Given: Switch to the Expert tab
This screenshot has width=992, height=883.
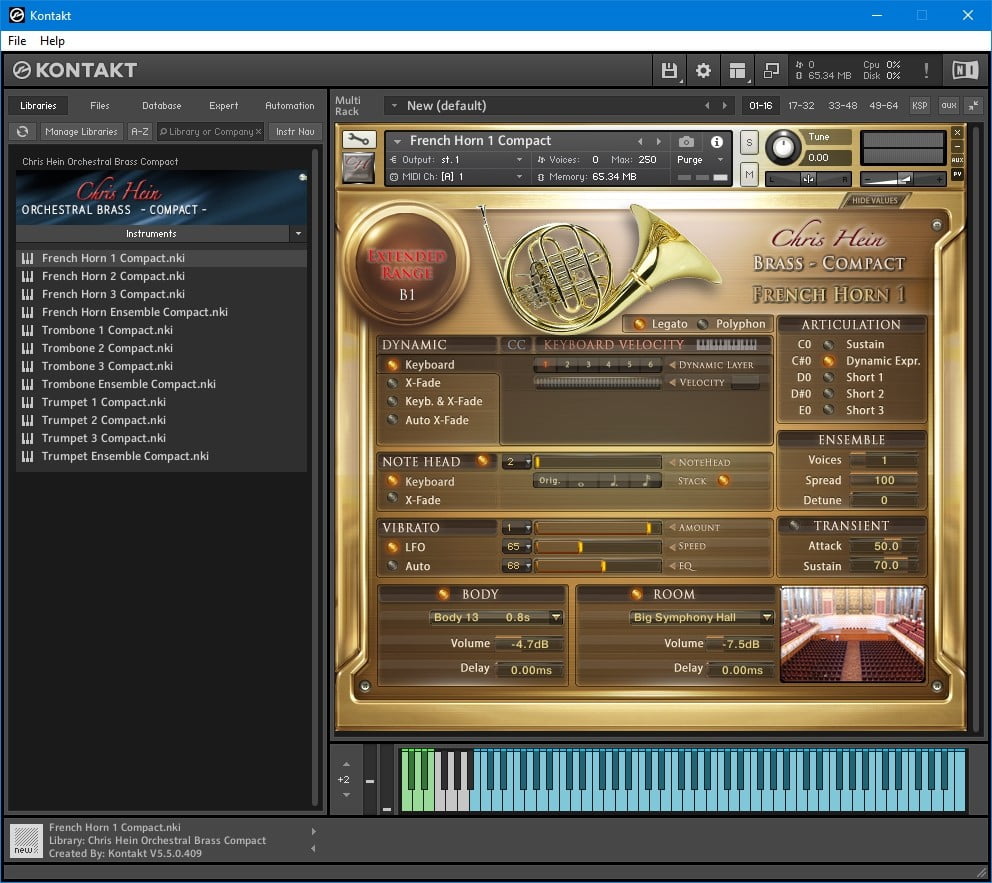Looking at the screenshot, I should 223,106.
